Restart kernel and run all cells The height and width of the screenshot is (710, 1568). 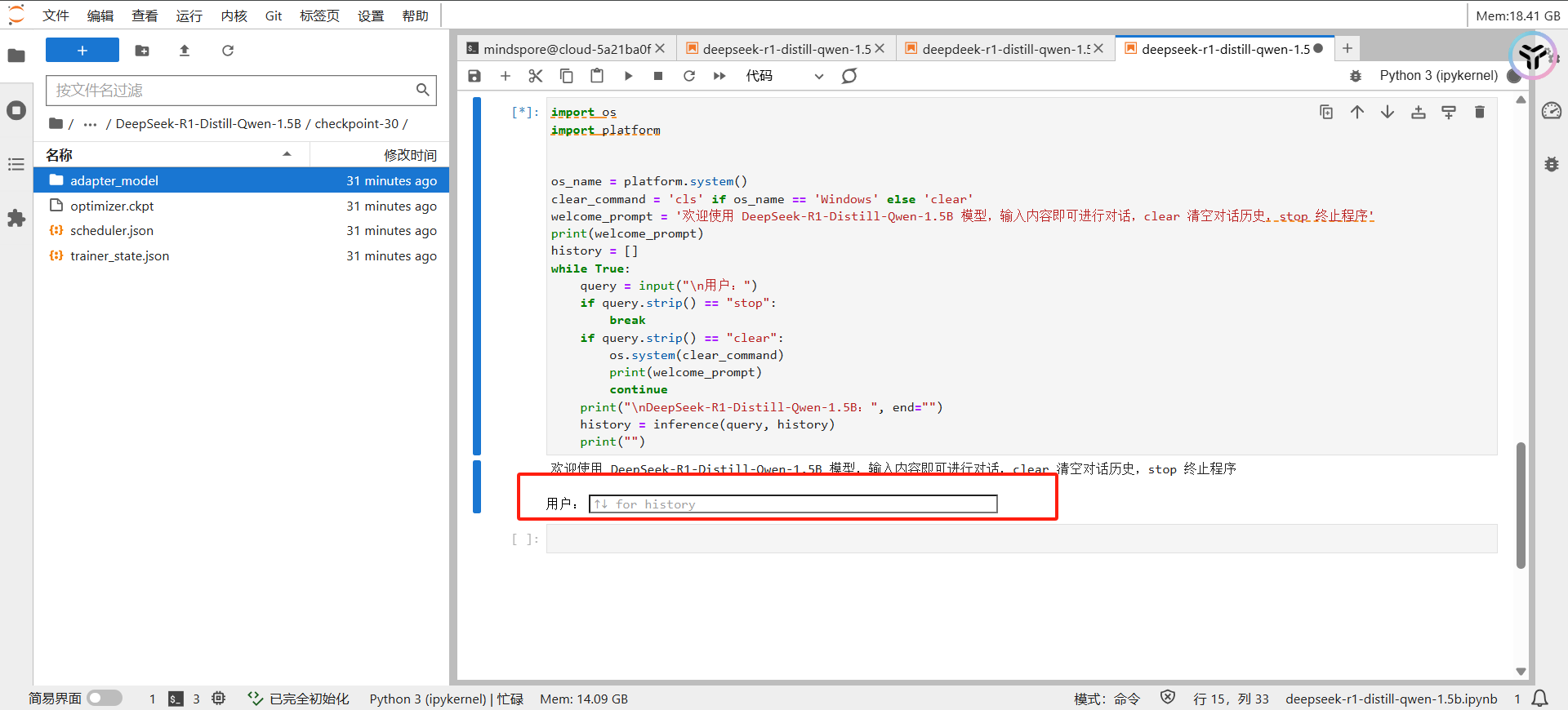(719, 76)
